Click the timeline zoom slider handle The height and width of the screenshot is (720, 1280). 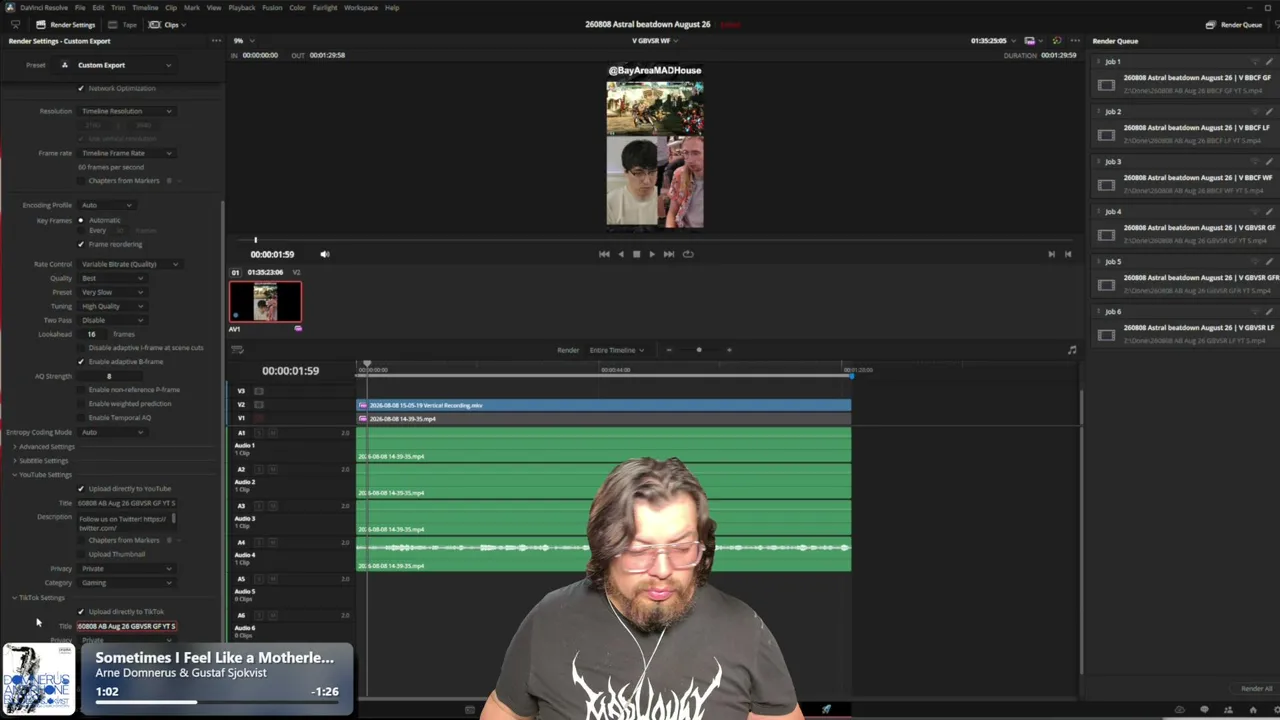click(x=699, y=350)
